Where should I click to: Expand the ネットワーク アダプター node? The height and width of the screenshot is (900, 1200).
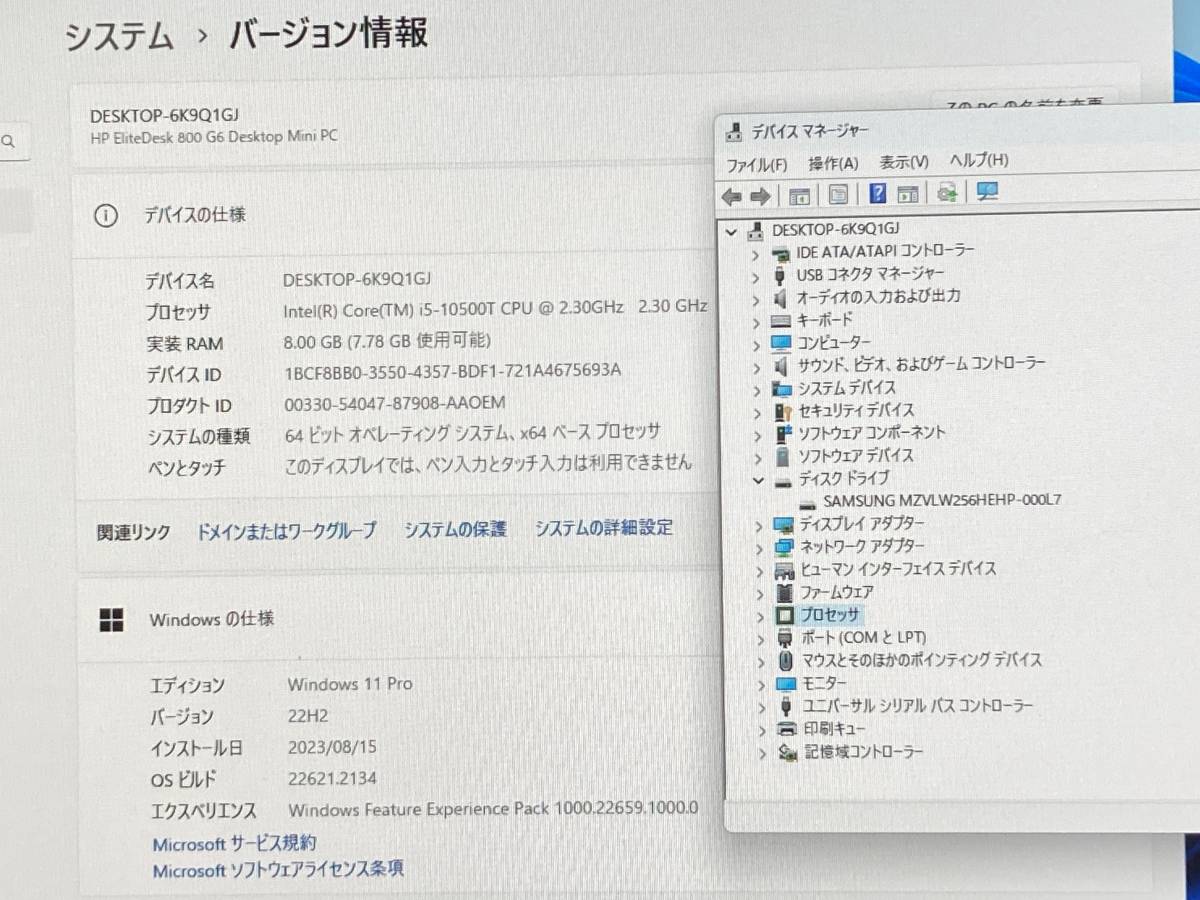(x=760, y=548)
